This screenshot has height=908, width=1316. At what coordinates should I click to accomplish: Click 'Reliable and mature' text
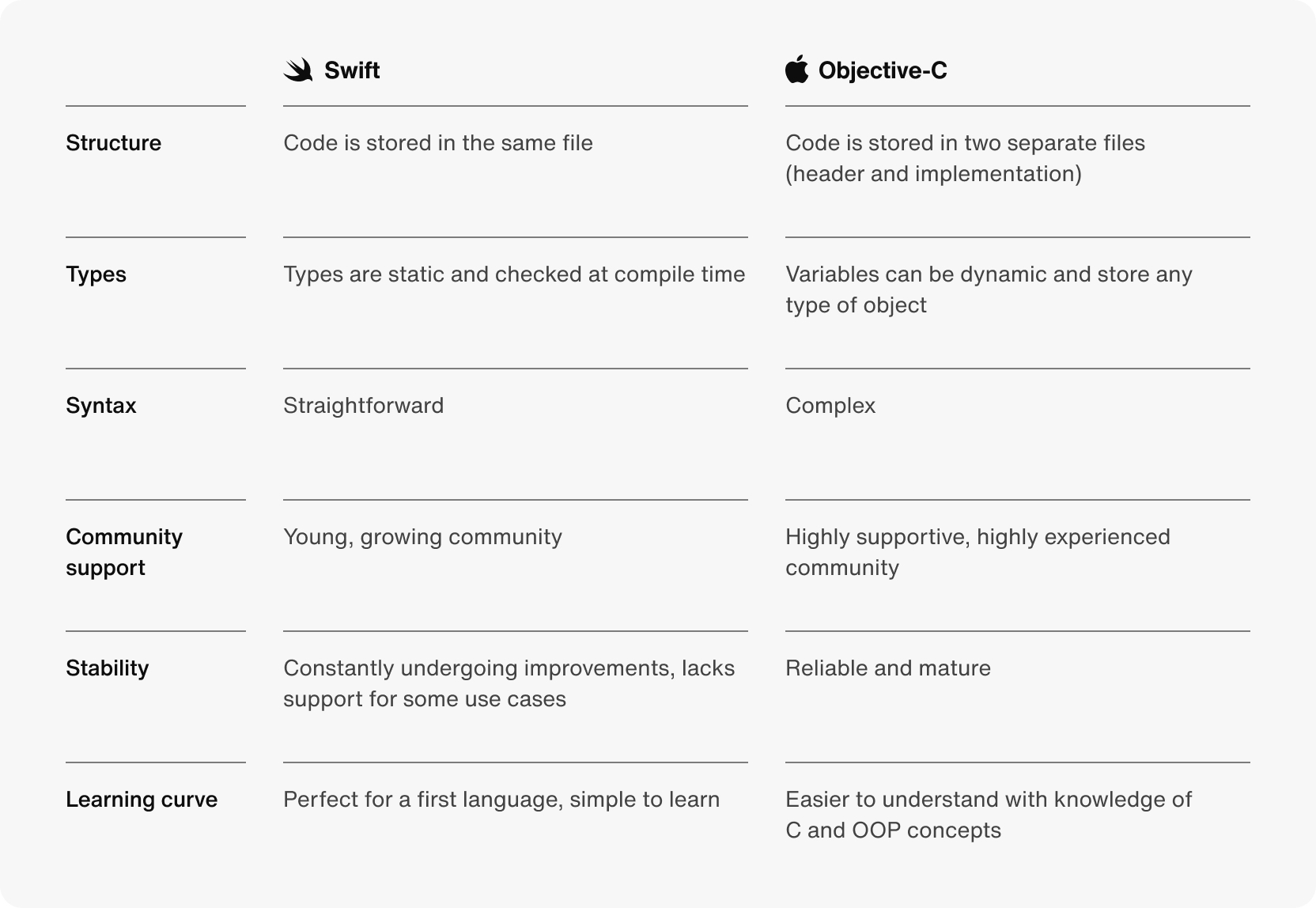pyautogui.click(x=888, y=668)
